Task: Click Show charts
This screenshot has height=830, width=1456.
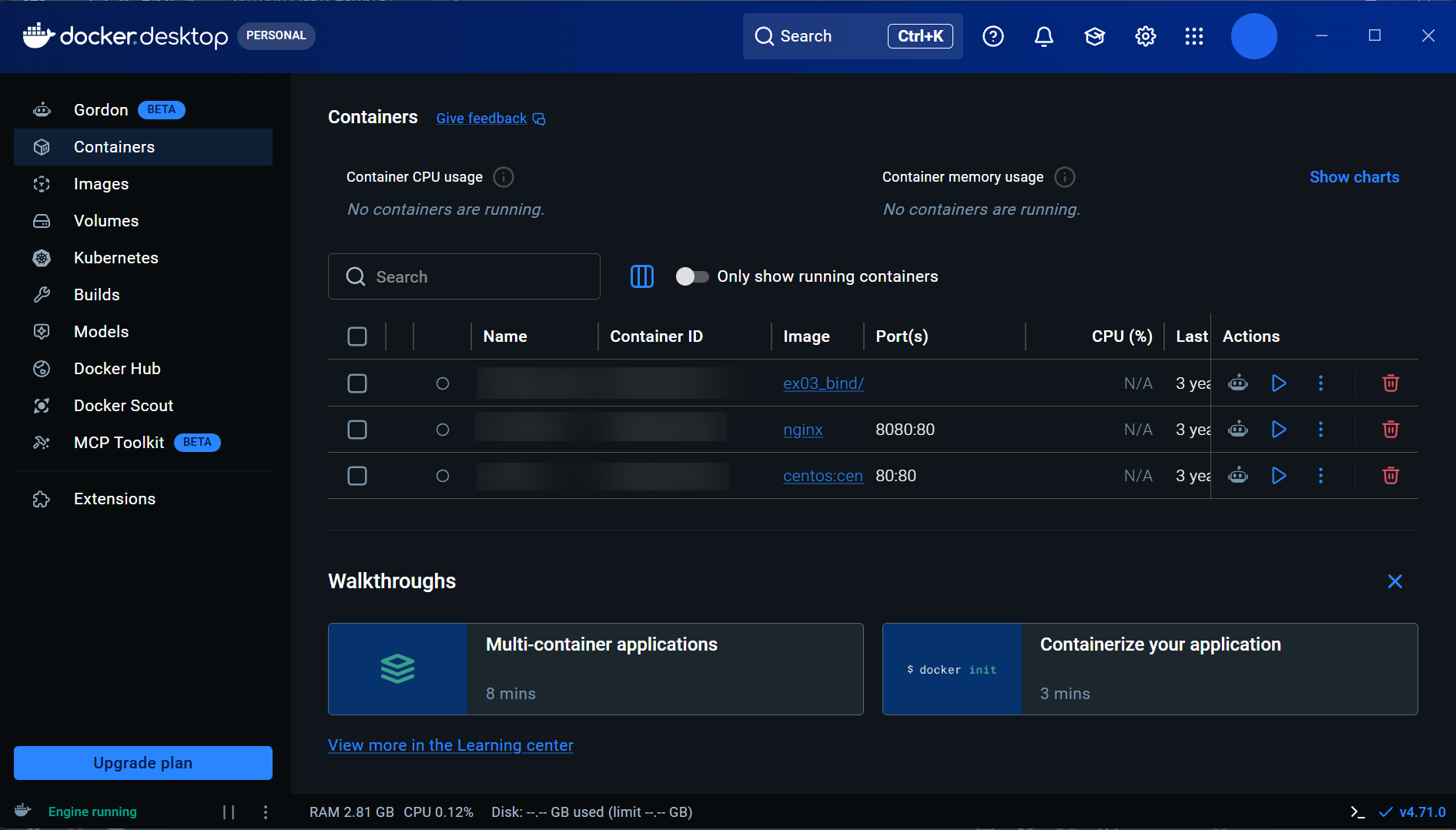Action: tap(1354, 177)
